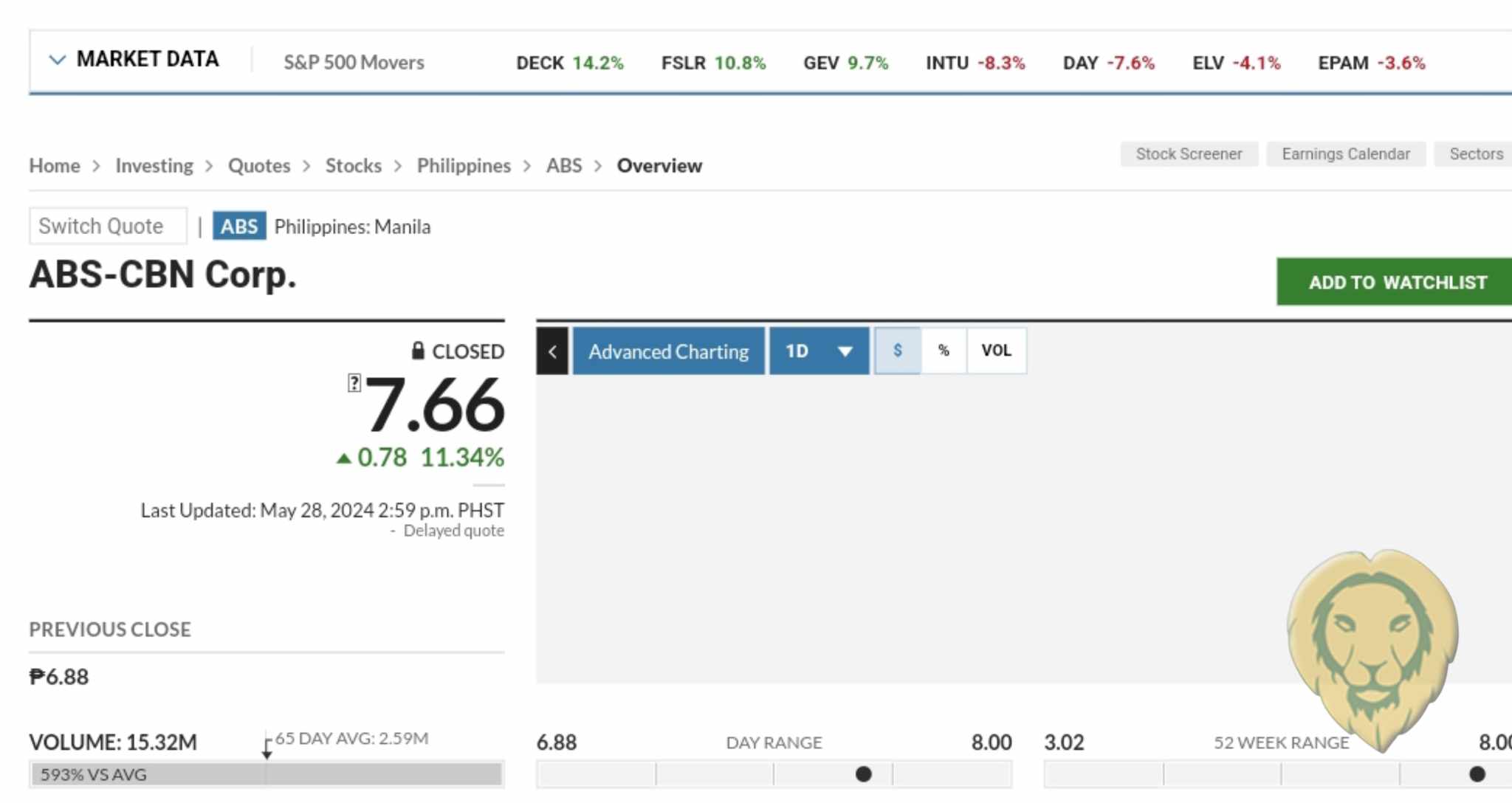
Task: Open ELV ticker quote
Action: click(x=1236, y=63)
